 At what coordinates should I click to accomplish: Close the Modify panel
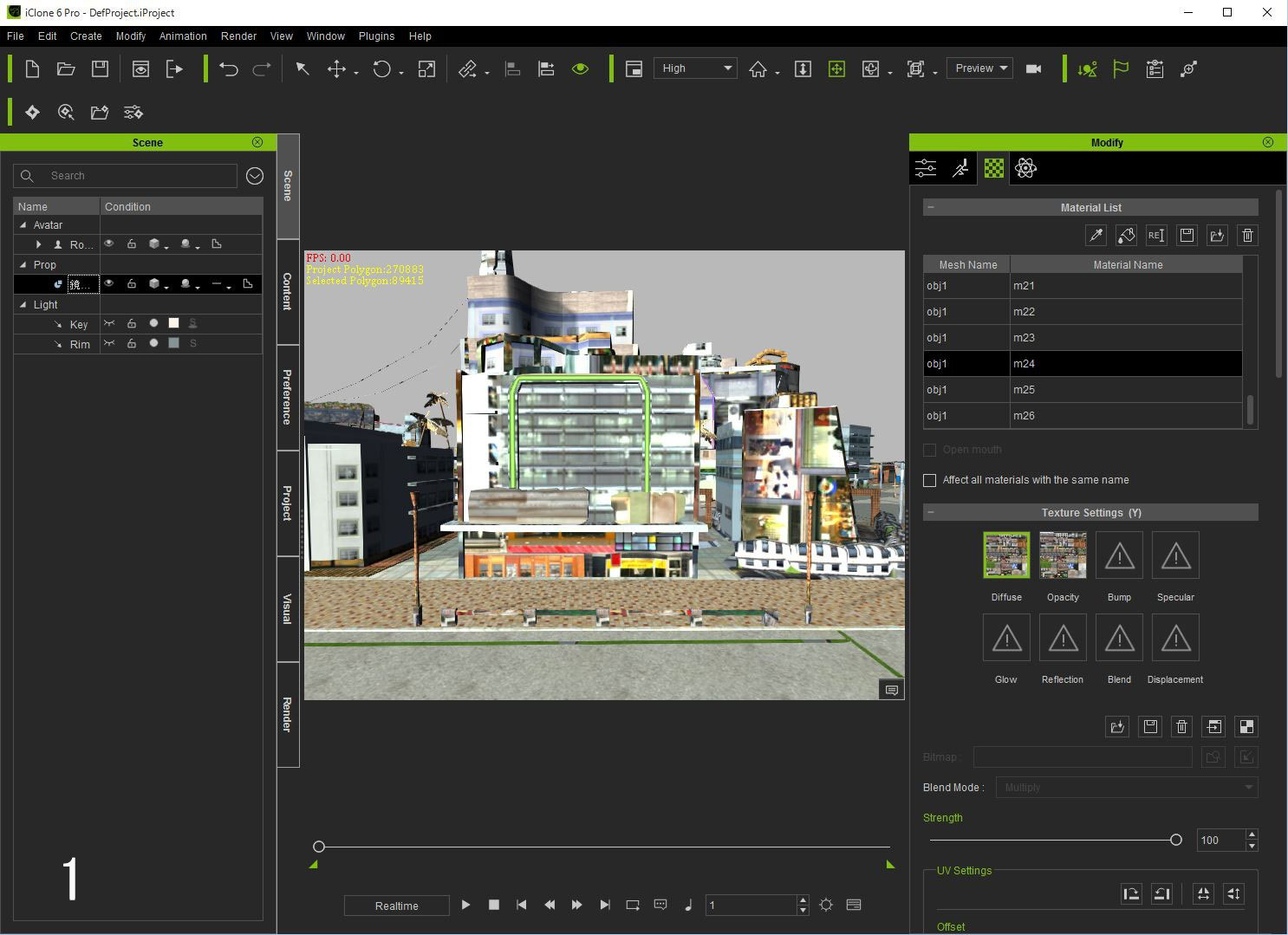click(1268, 142)
